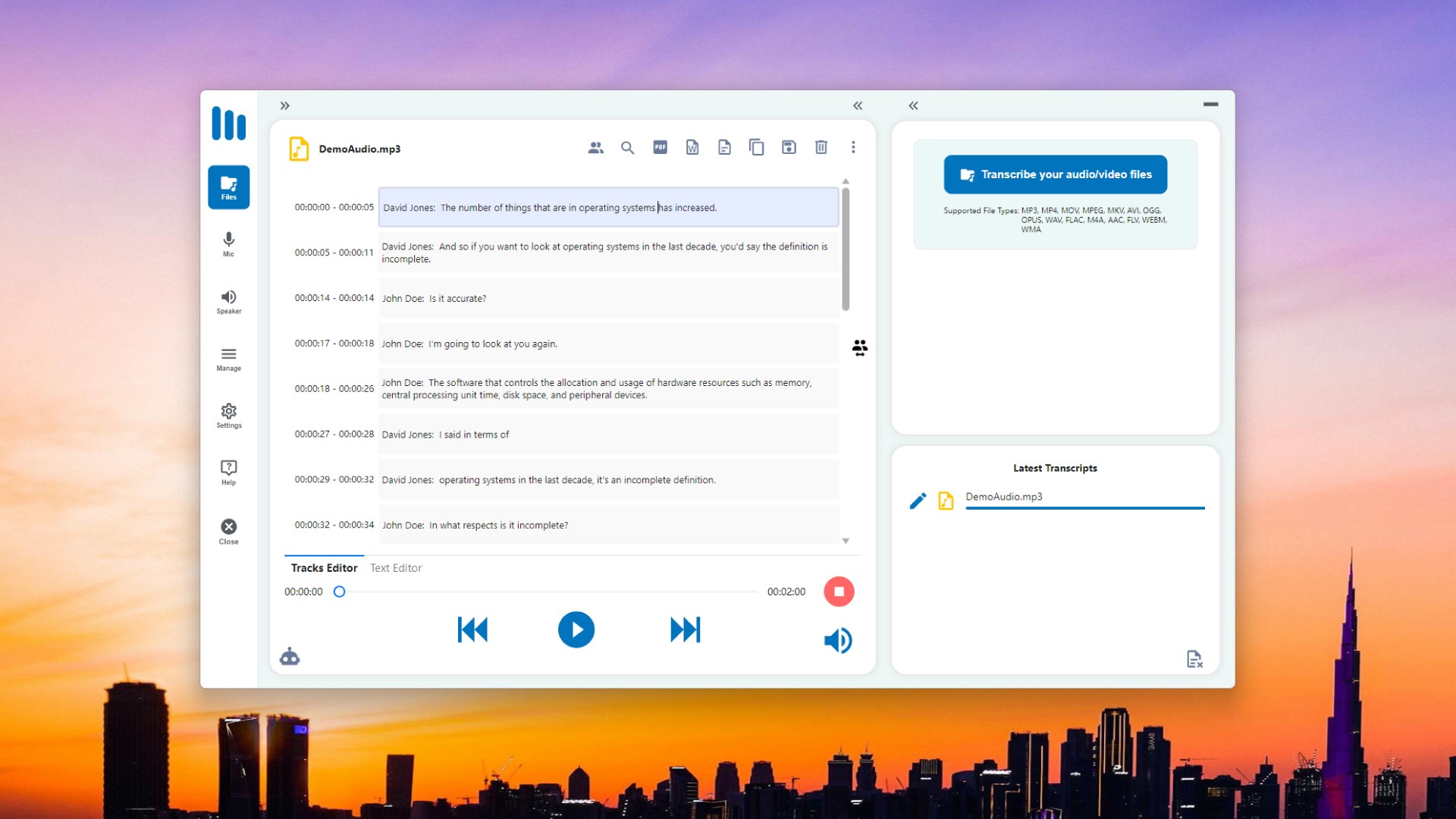
Task: Save transcript with floppy disk icon
Action: coord(789,147)
